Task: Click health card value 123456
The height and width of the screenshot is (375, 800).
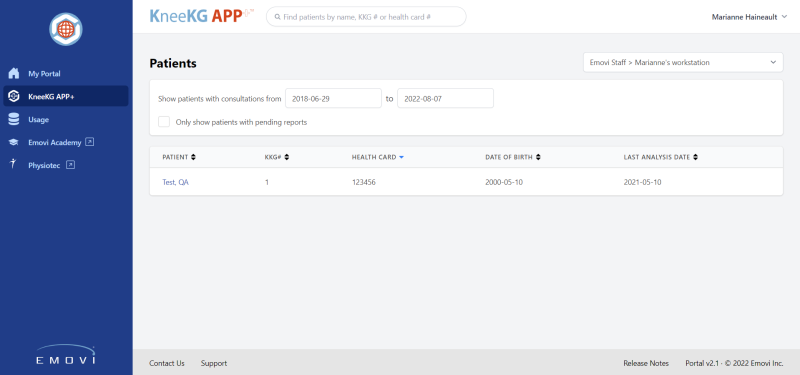Action: [364, 182]
